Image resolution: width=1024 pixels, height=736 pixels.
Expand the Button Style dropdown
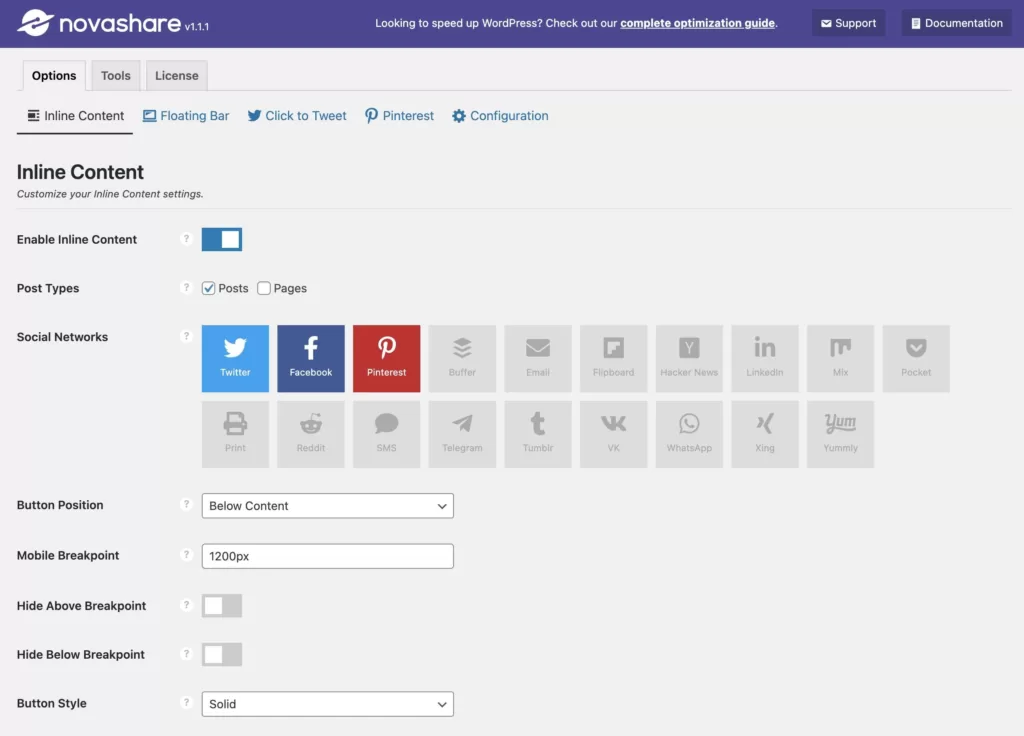(327, 704)
